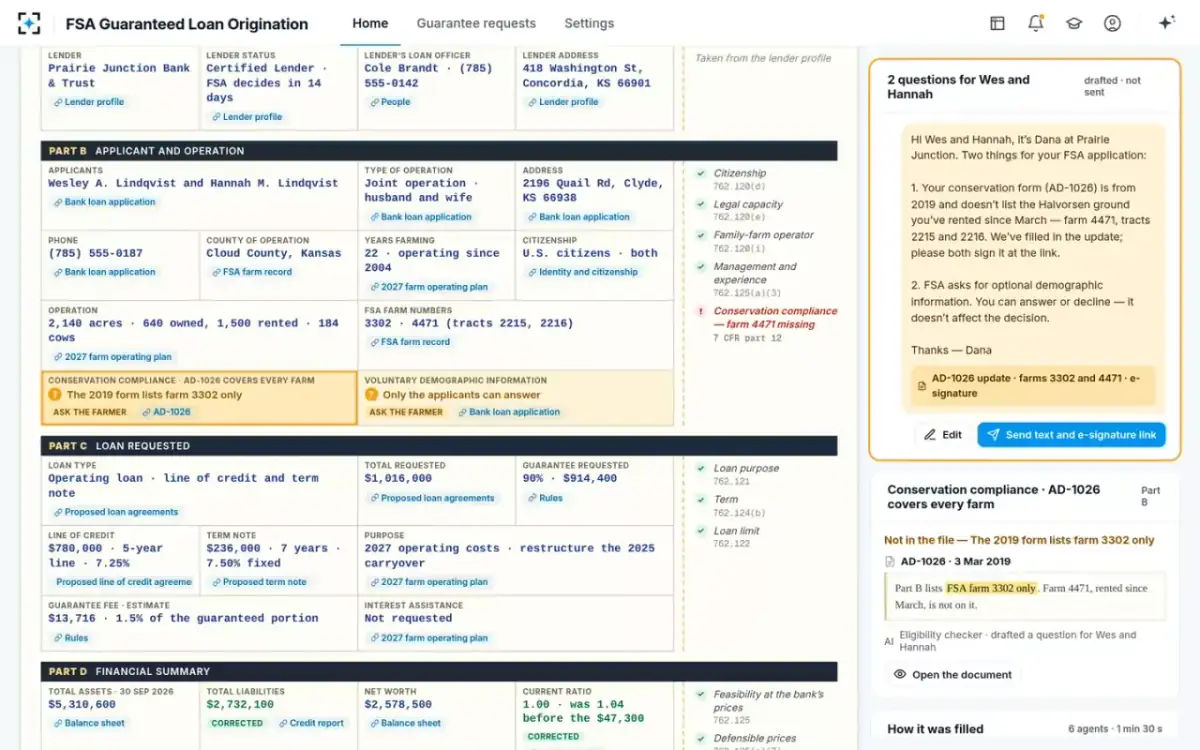The width and height of the screenshot is (1200, 750).
Task: Click the "CORRECTED" badge under Total Liabilities
Action: (x=237, y=723)
